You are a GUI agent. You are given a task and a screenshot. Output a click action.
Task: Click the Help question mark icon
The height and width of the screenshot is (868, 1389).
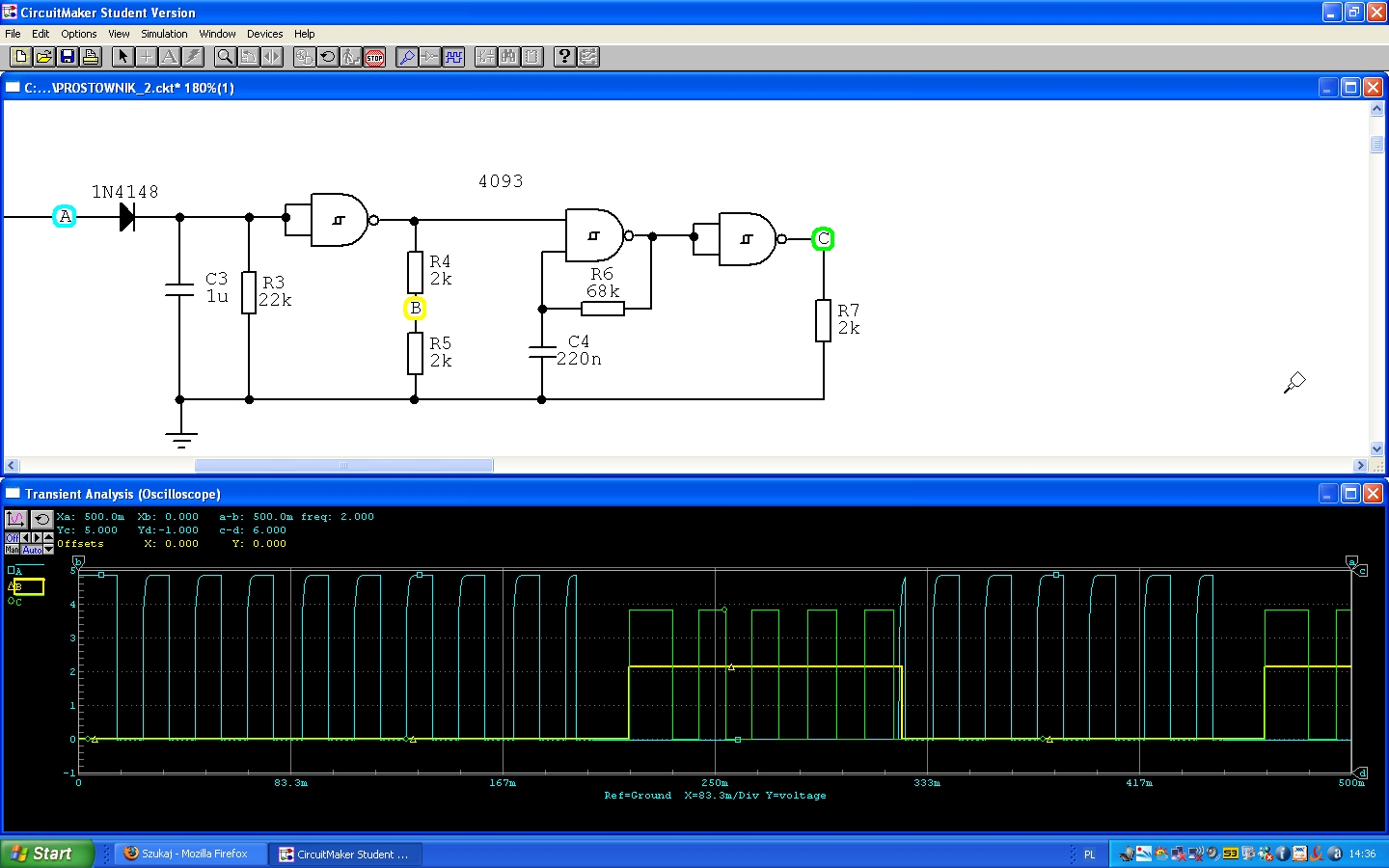[564, 57]
